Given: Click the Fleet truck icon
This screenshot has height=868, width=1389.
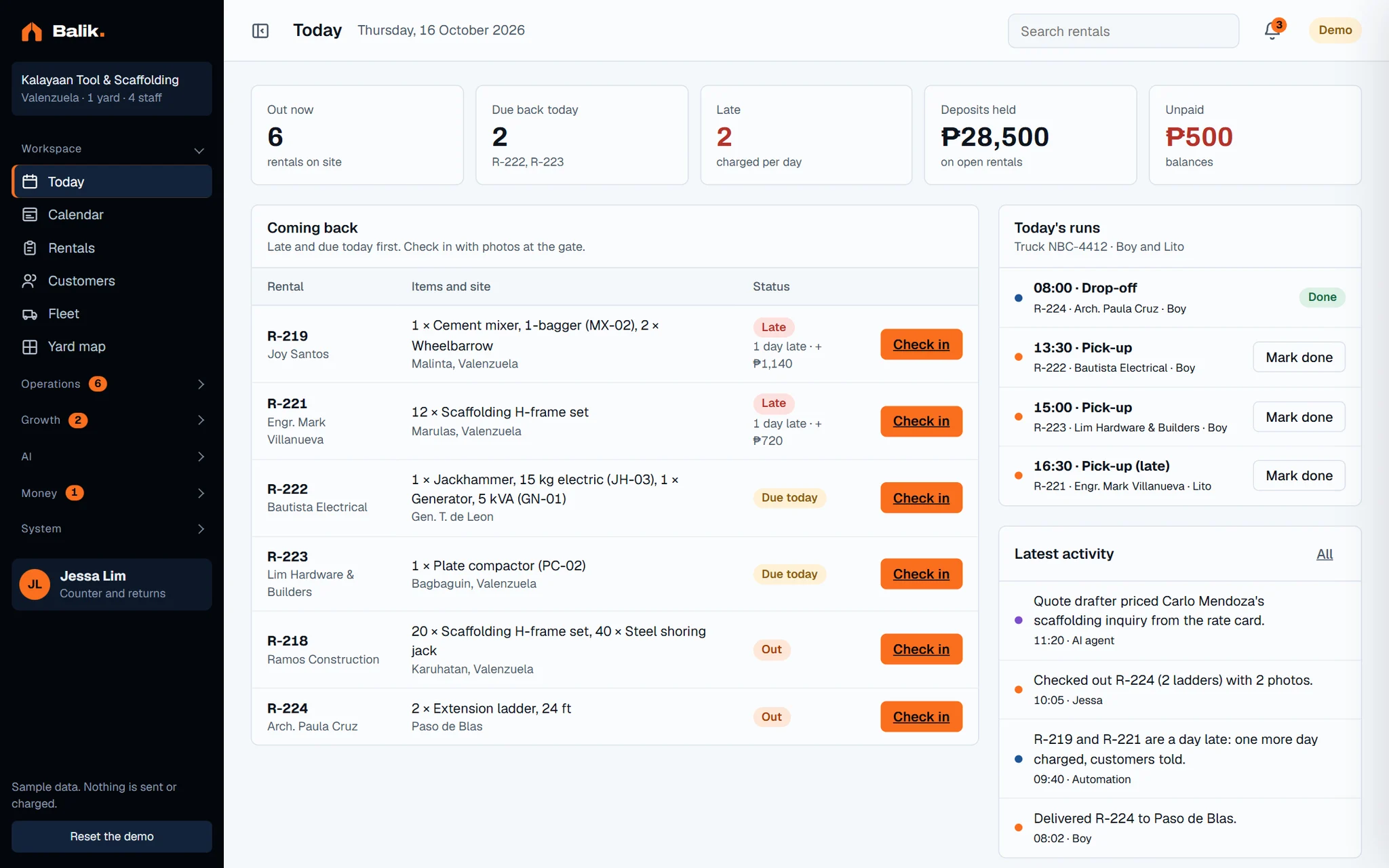Looking at the screenshot, I should (30, 314).
